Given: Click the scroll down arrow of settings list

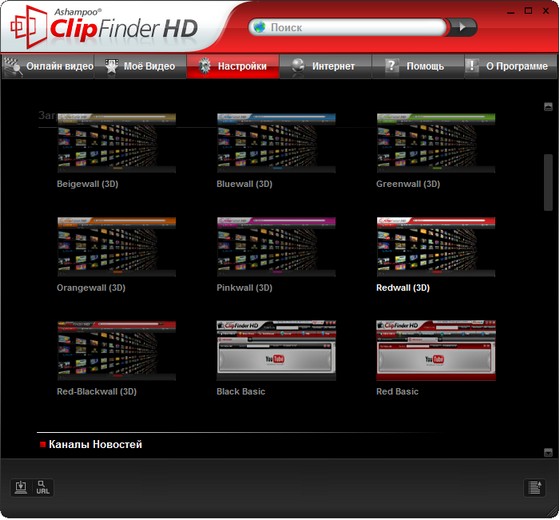Looking at the screenshot, I should 548,452.
